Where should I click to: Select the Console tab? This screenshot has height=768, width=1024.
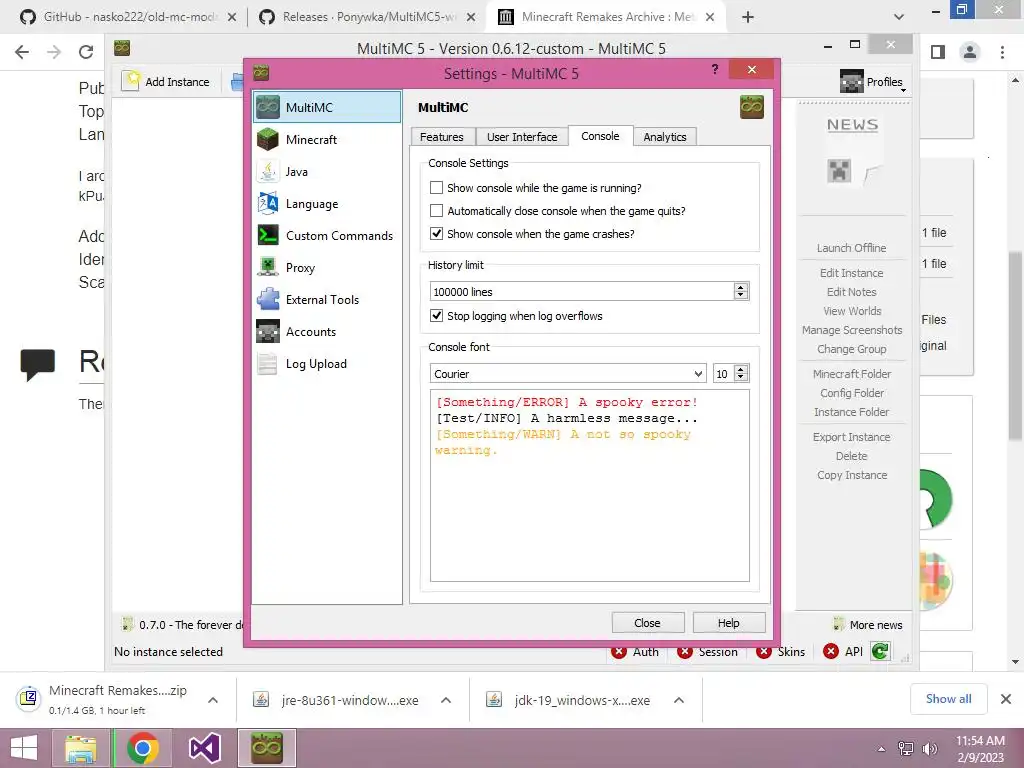tap(600, 136)
